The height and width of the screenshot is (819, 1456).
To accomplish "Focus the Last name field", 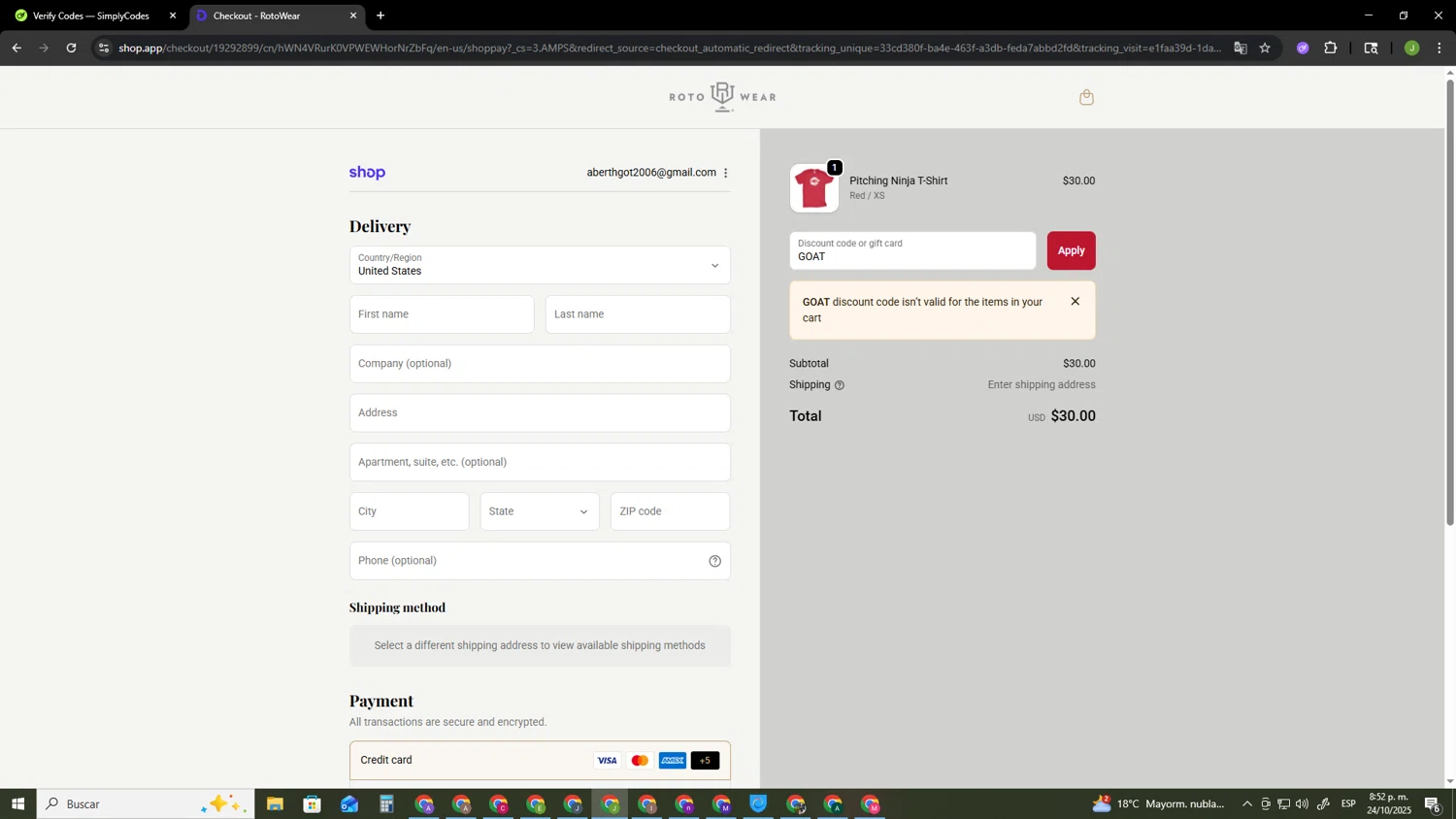I will (638, 314).
